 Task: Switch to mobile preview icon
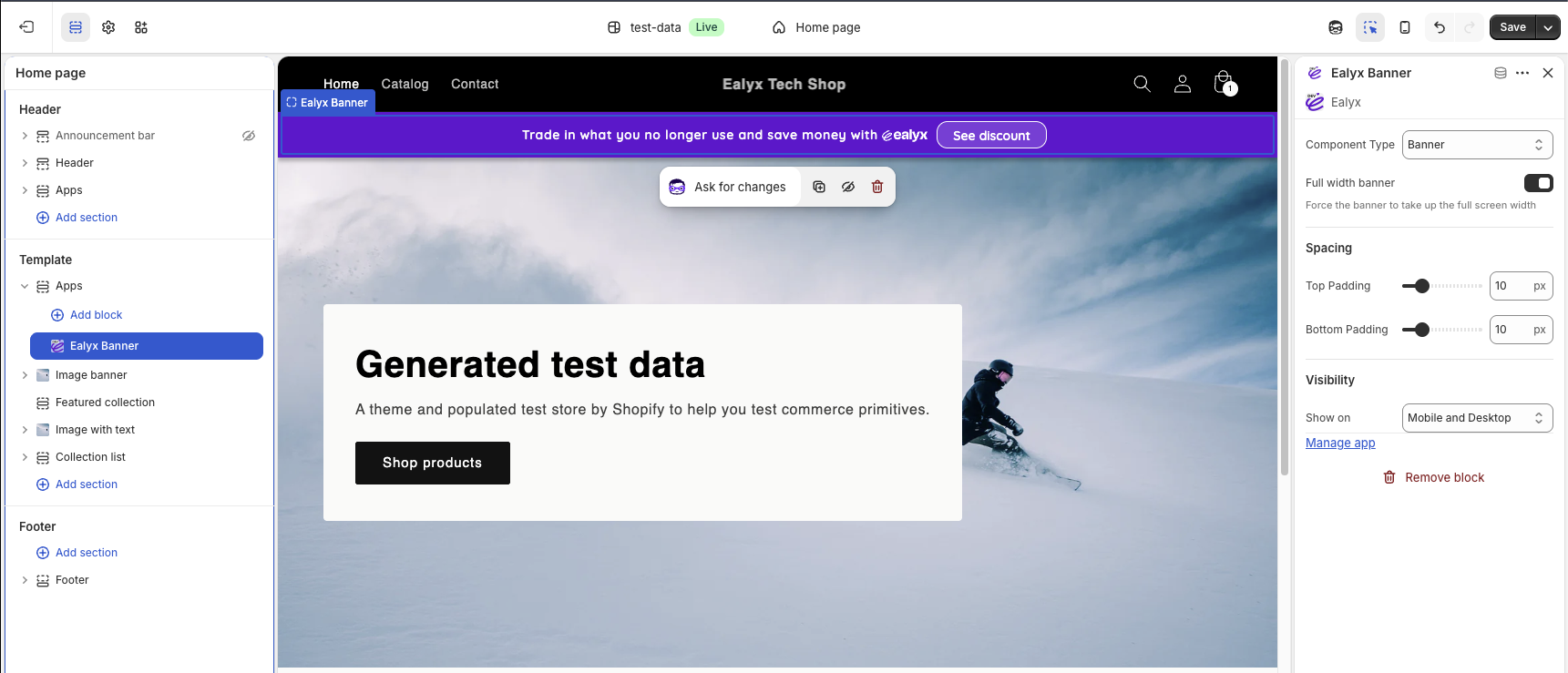coord(1404,27)
